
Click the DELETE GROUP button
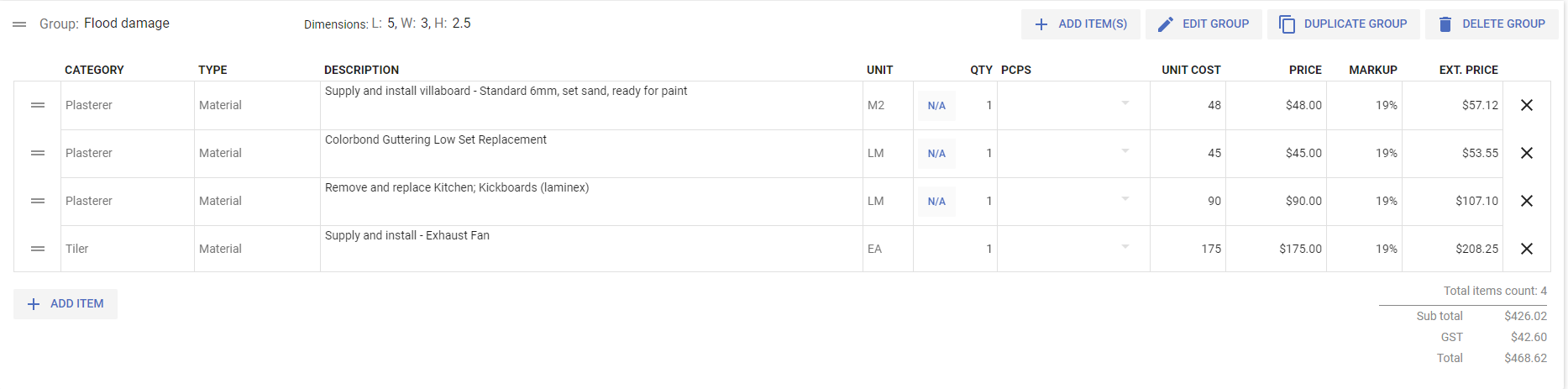(x=1492, y=24)
